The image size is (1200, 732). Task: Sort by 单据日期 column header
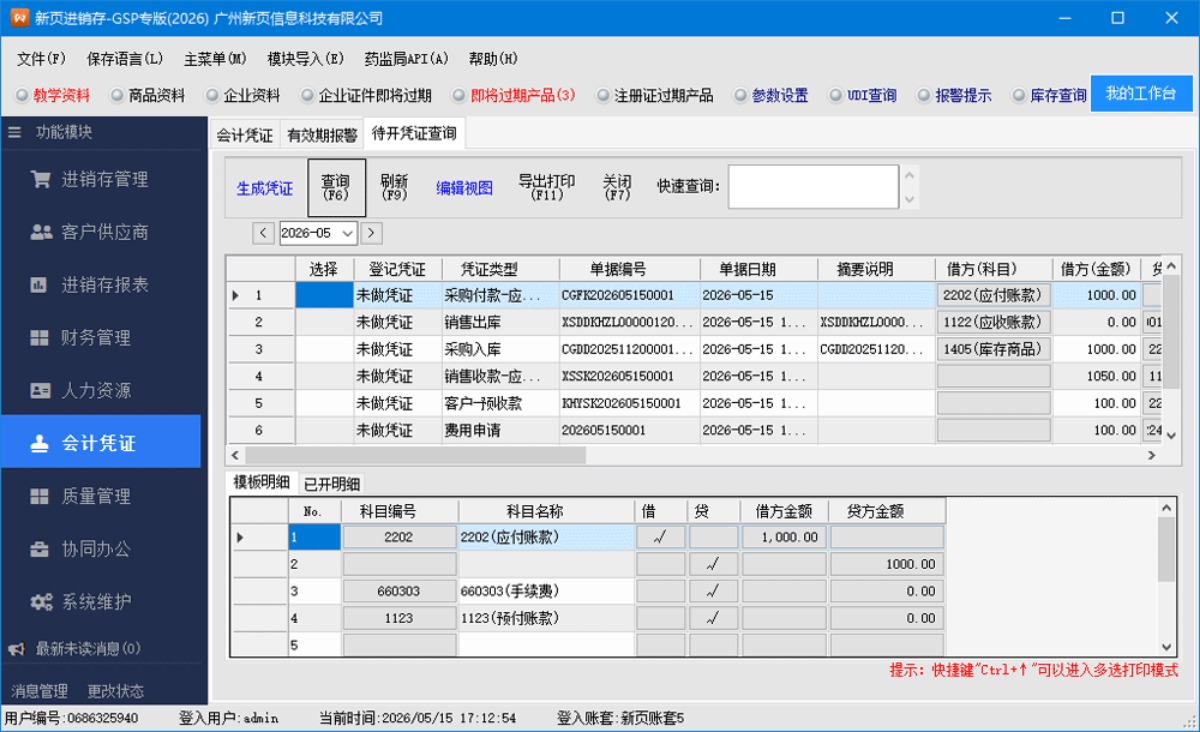[759, 270]
